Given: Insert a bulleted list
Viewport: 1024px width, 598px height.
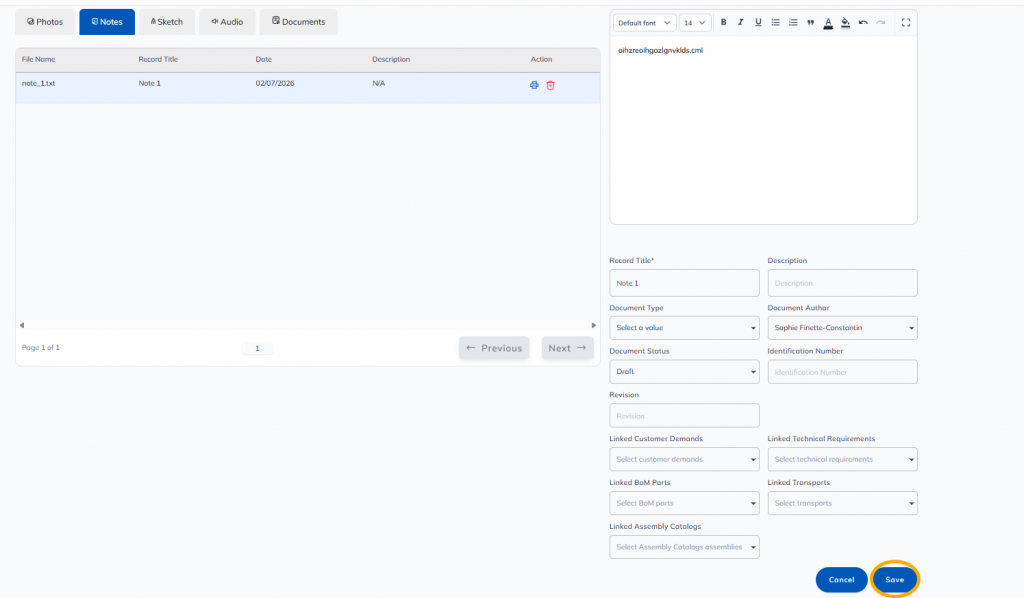Looking at the screenshot, I should 776,22.
